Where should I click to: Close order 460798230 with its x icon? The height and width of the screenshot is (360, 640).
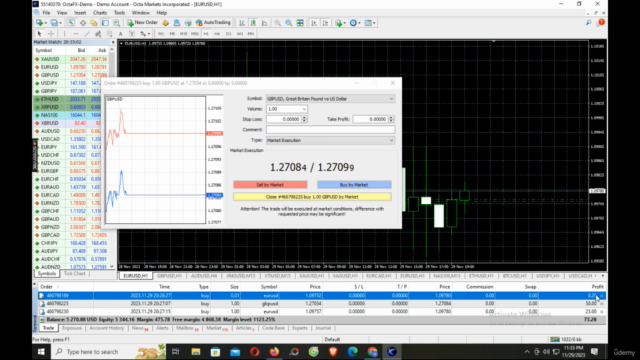[x=602, y=311]
